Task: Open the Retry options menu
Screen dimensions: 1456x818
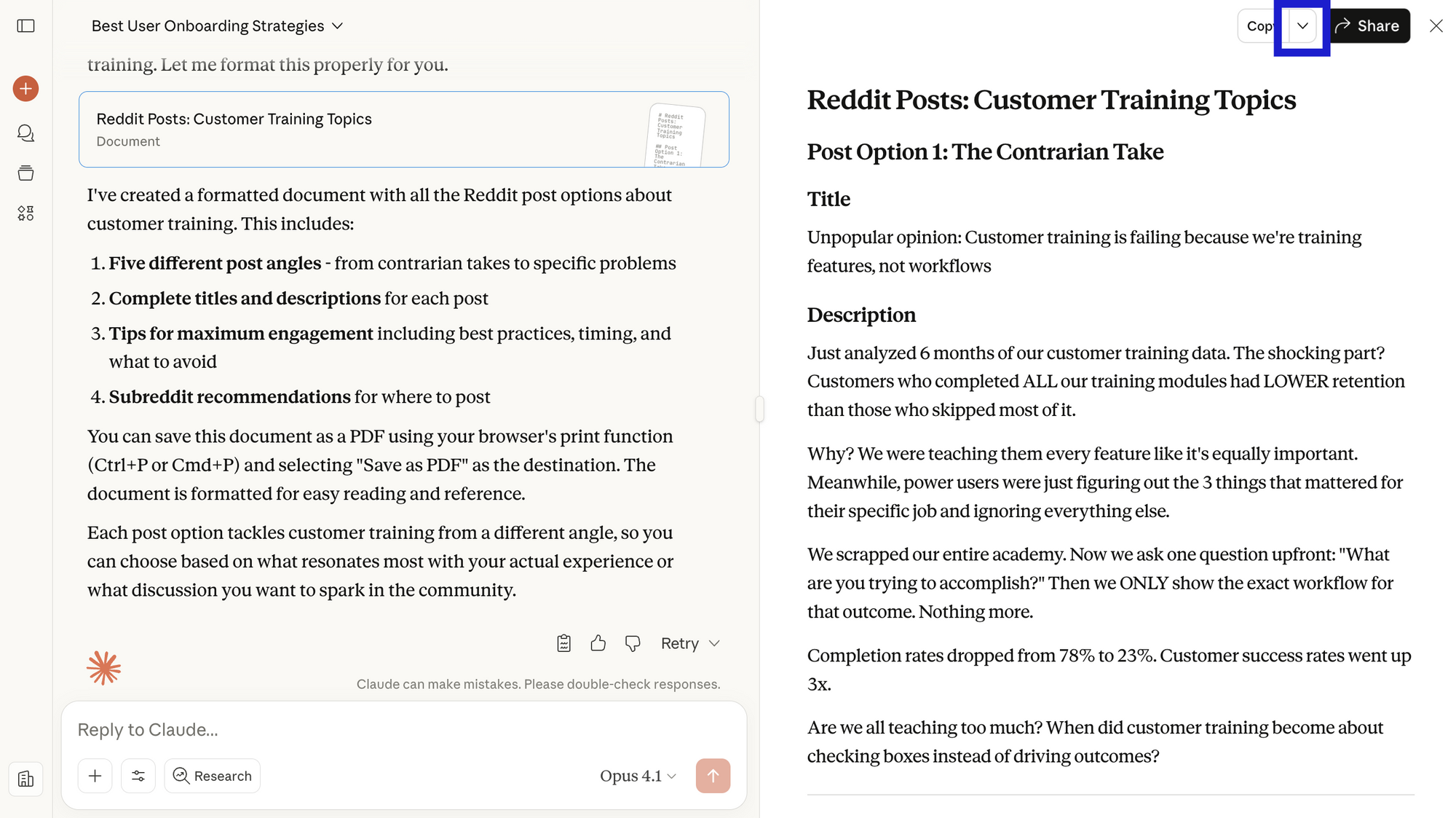Action: [690, 643]
